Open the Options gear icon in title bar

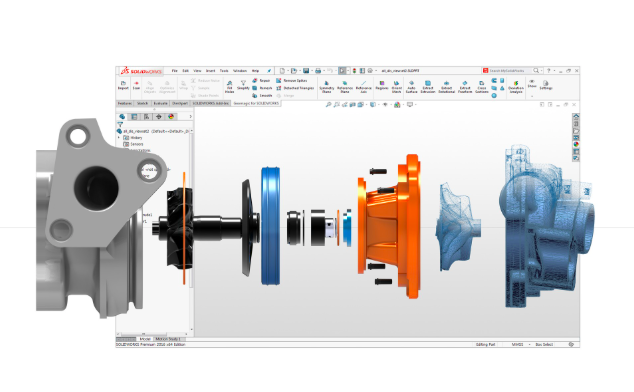coord(370,71)
